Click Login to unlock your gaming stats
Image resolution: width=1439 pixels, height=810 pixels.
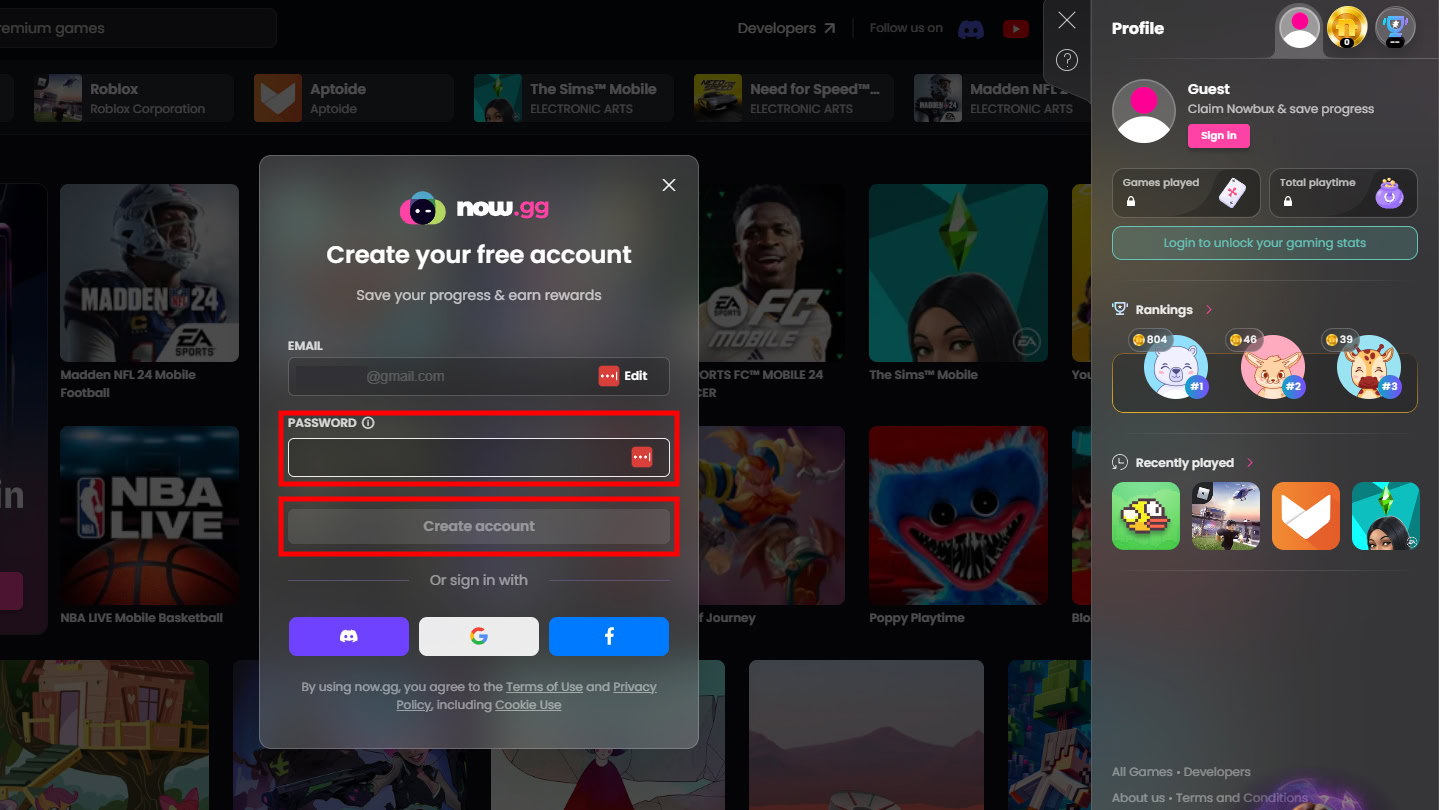click(x=1264, y=243)
